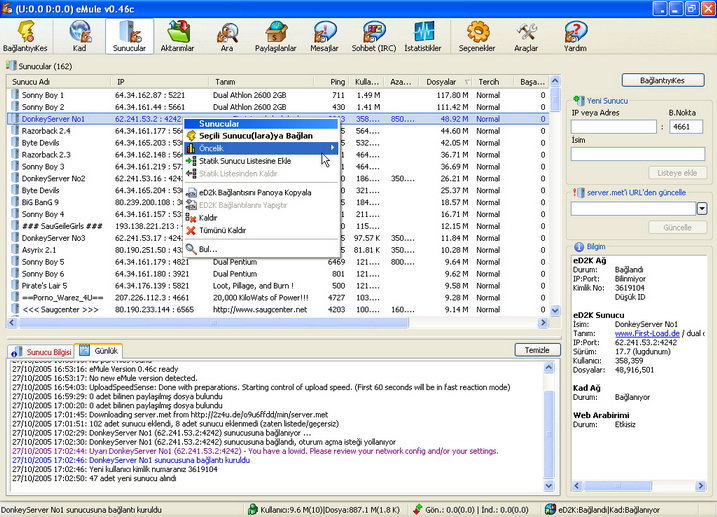The width and height of the screenshot is (717, 517).
Task: Select the Asyrix 2.1 server row
Action: [278, 250]
